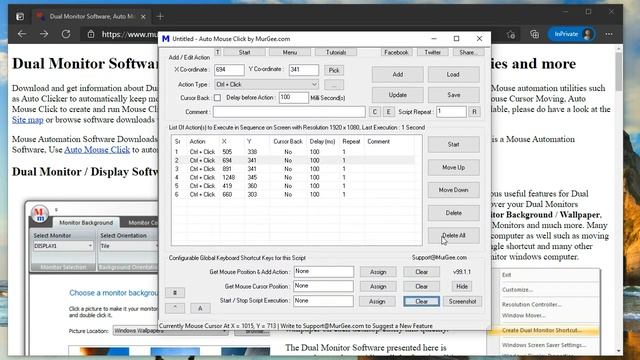This screenshot has height=360, width=640.
Task: Select action row 1 with X 505
Action: (293, 152)
